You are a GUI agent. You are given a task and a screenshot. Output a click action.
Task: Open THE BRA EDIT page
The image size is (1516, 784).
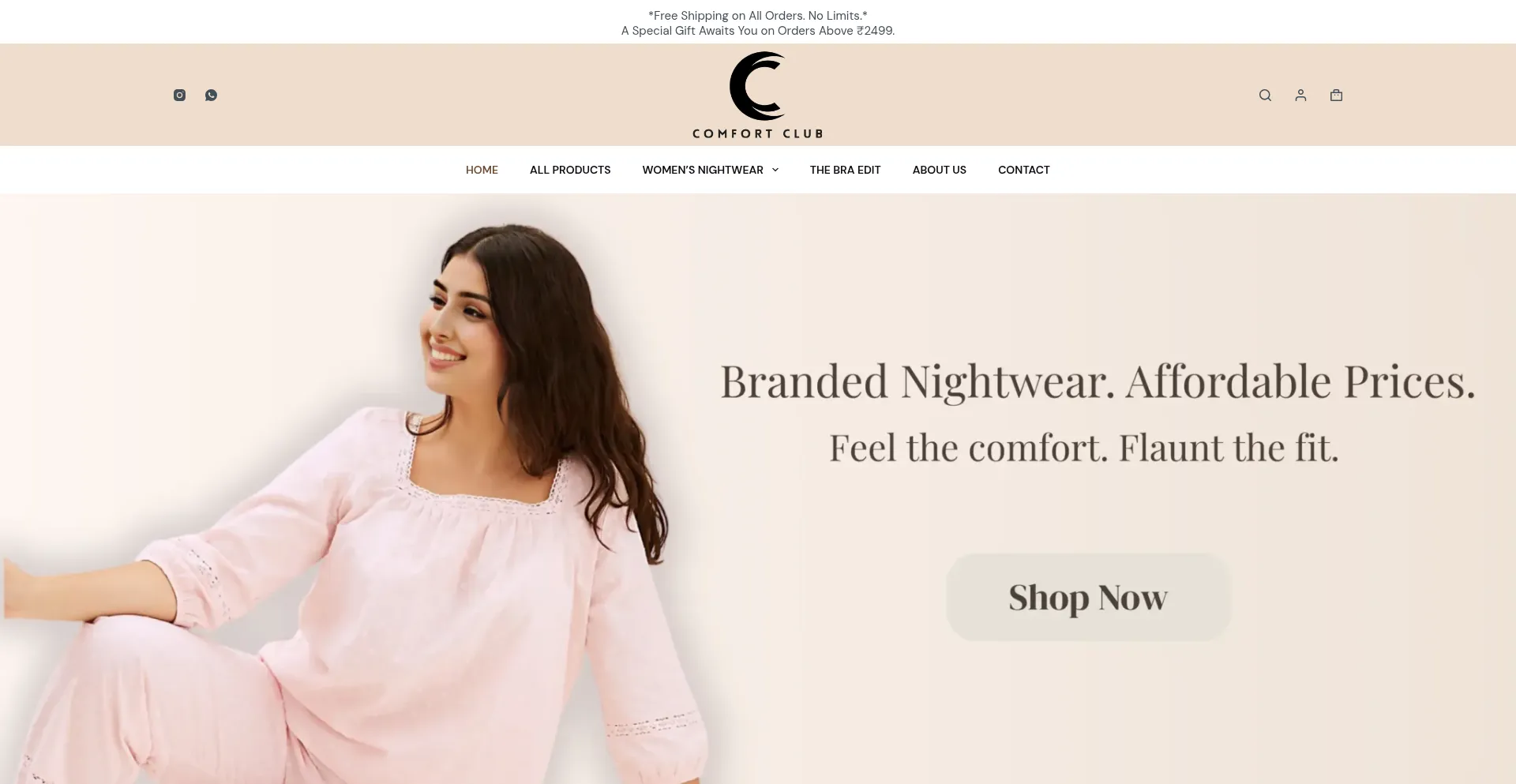click(x=845, y=170)
